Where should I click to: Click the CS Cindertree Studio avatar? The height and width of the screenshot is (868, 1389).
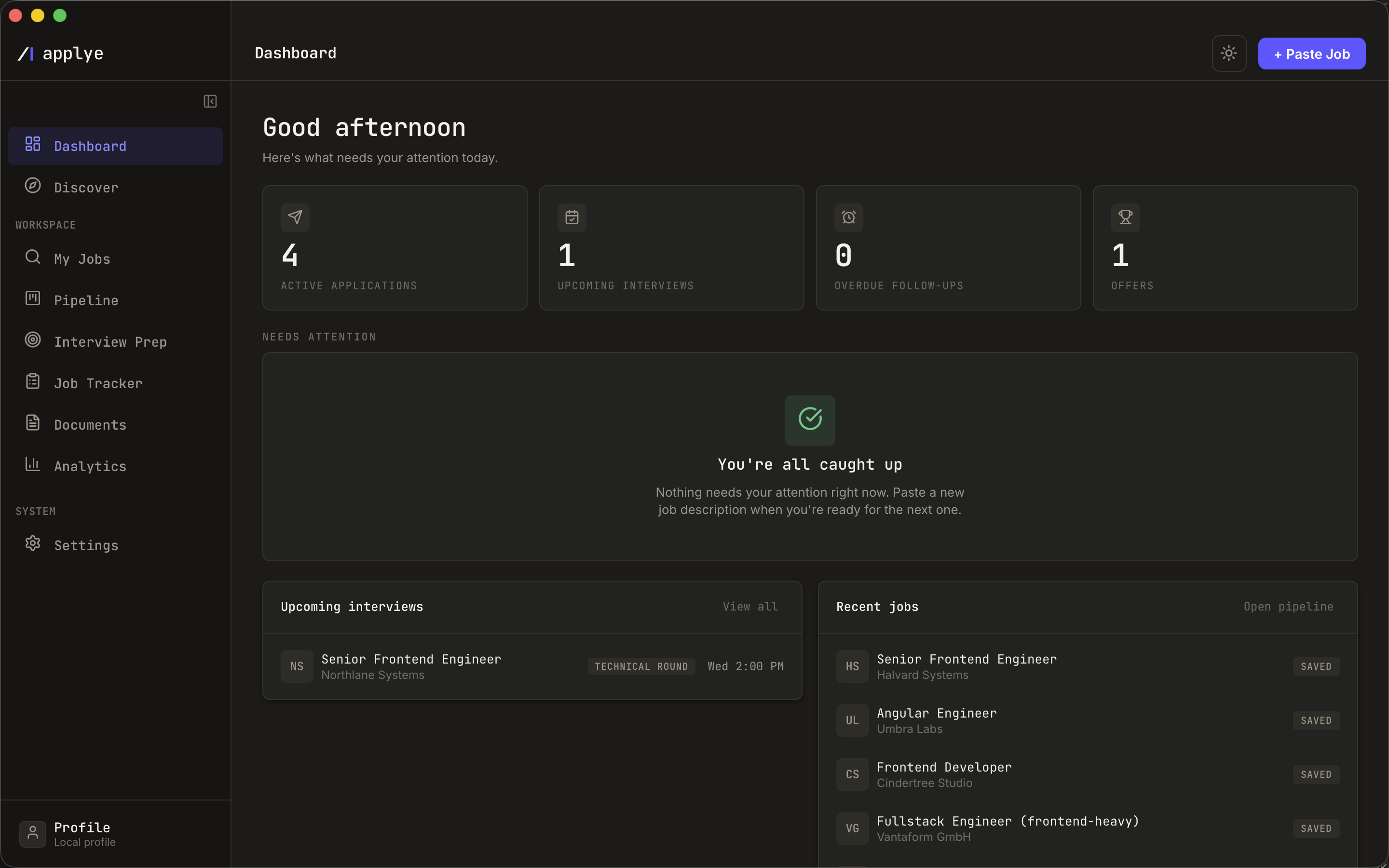852,774
